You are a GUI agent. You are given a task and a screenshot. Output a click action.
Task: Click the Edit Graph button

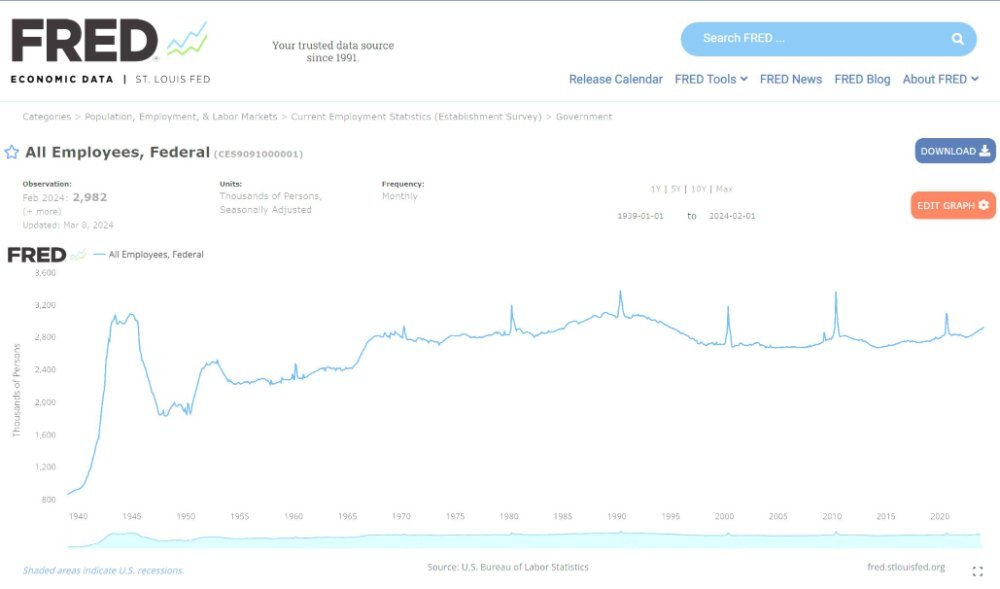point(953,205)
